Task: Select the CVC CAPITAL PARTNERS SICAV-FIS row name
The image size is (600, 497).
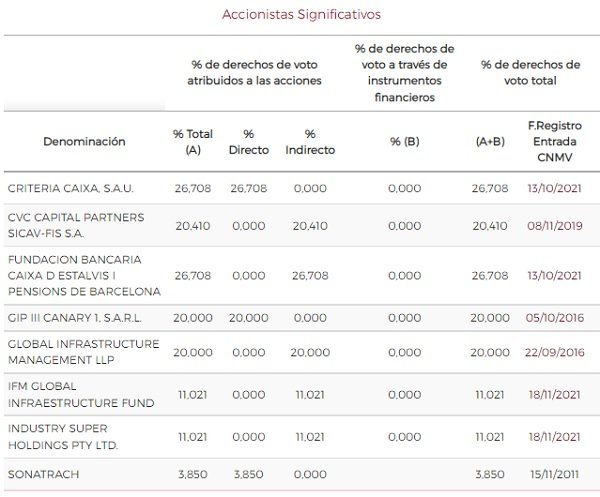Action: 75,226
